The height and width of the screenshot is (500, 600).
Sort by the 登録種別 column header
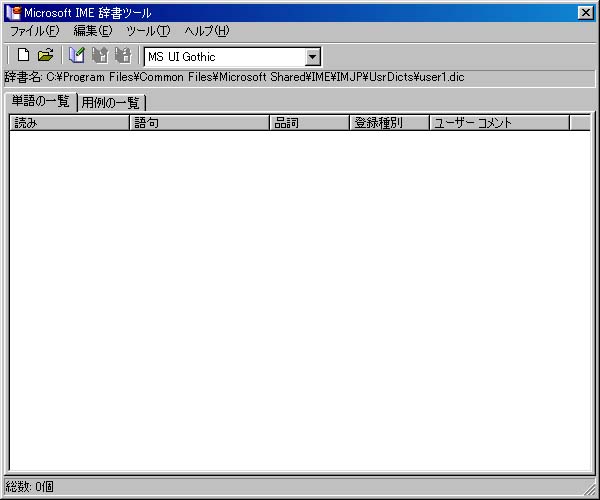coord(390,123)
